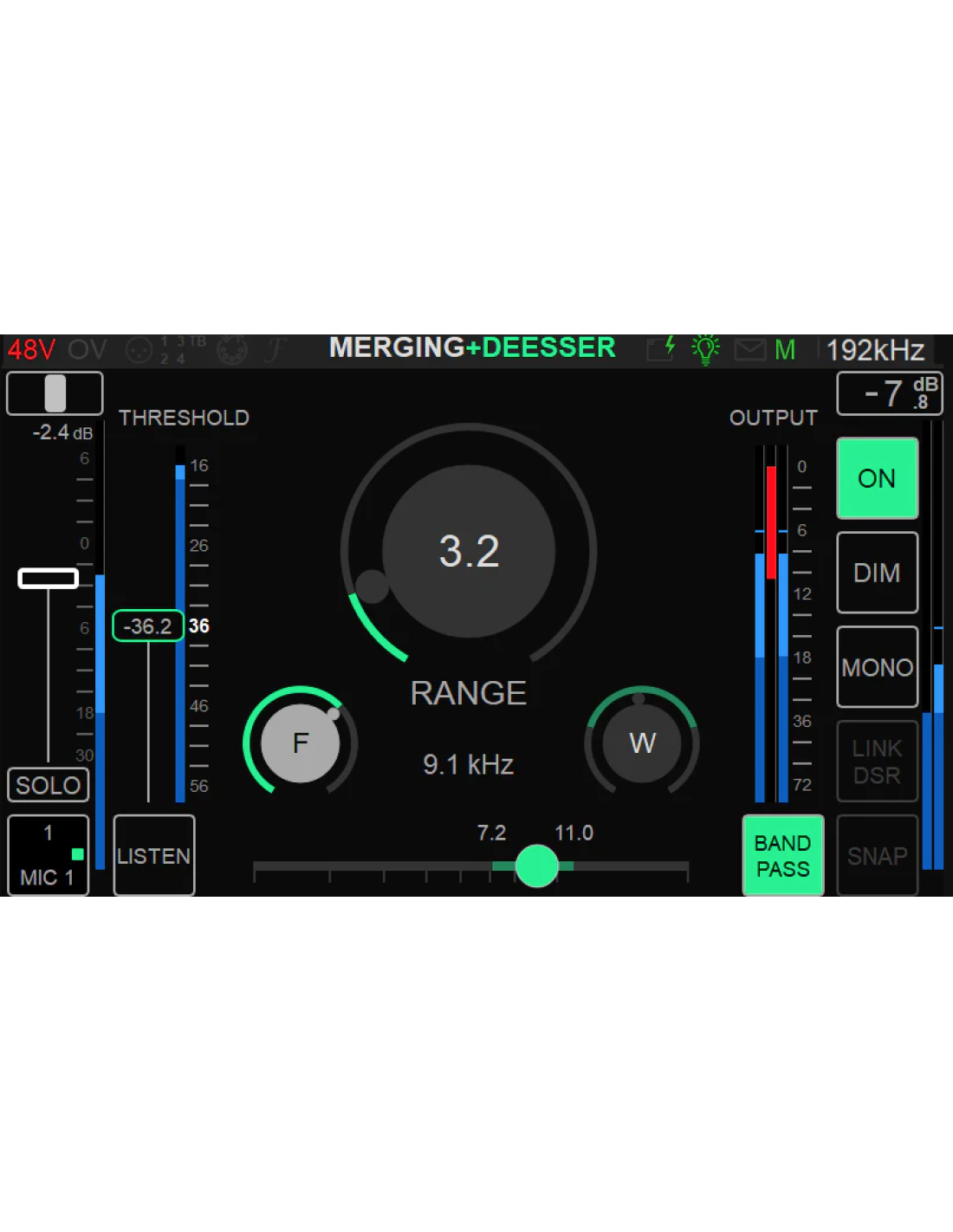
Task: Click the 11.0 upper band value
Action: click(x=574, y=833)
